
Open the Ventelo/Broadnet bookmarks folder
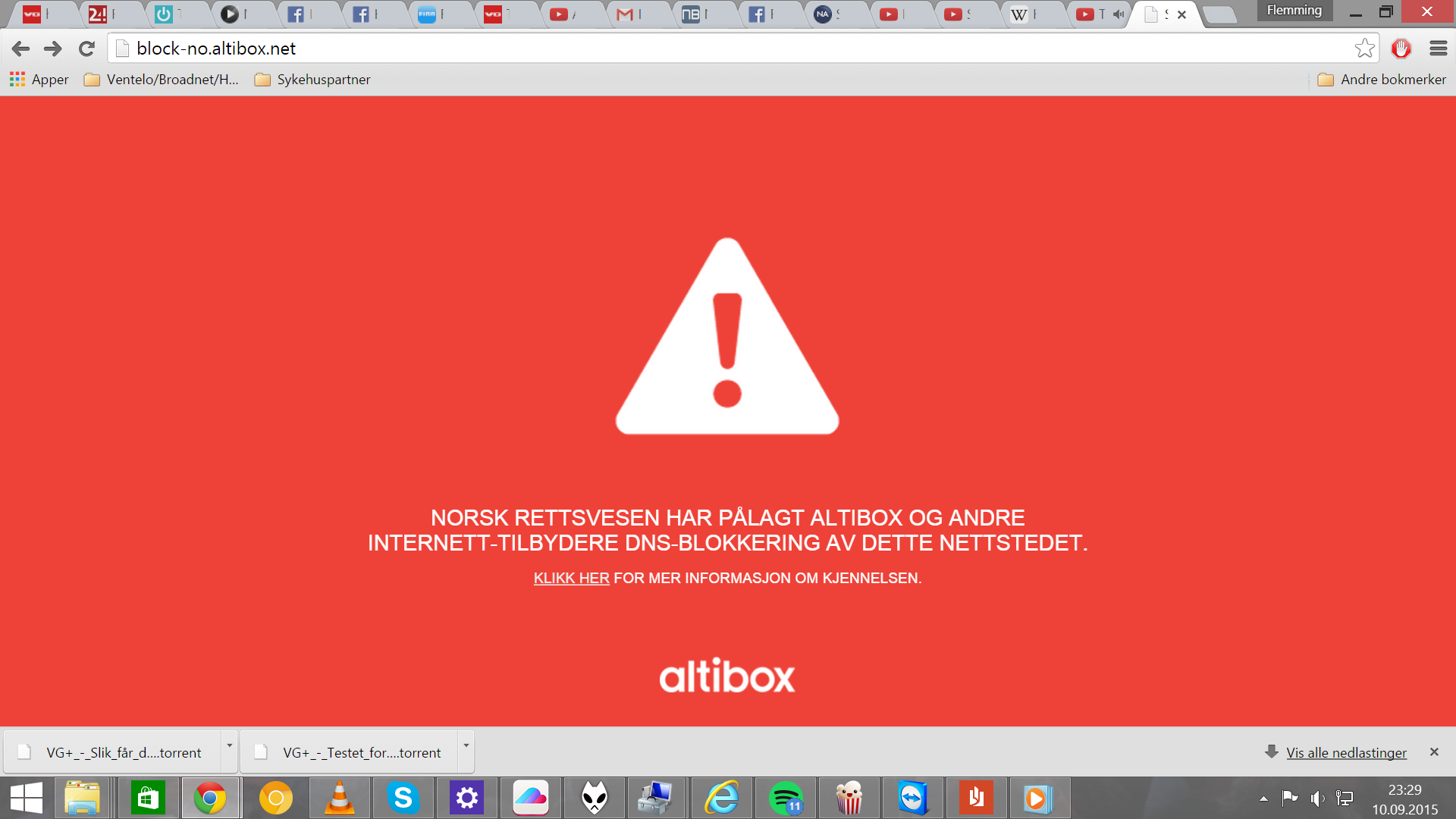click(161, 80)
